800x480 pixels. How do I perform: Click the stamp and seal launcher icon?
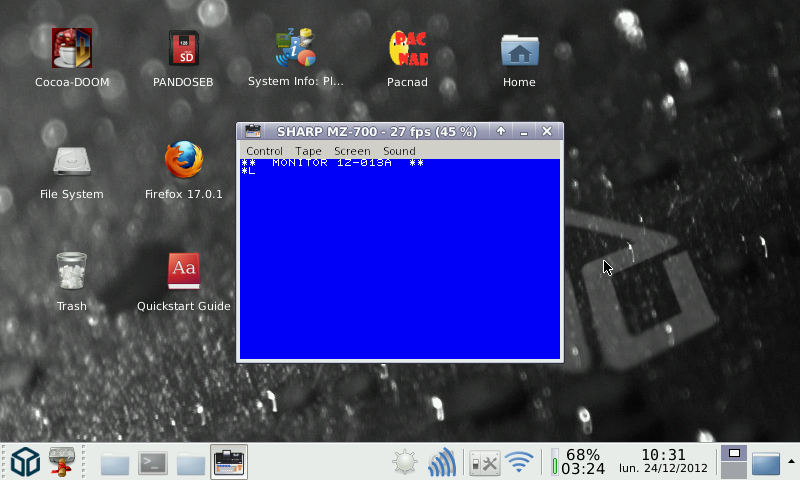(62, 462)
